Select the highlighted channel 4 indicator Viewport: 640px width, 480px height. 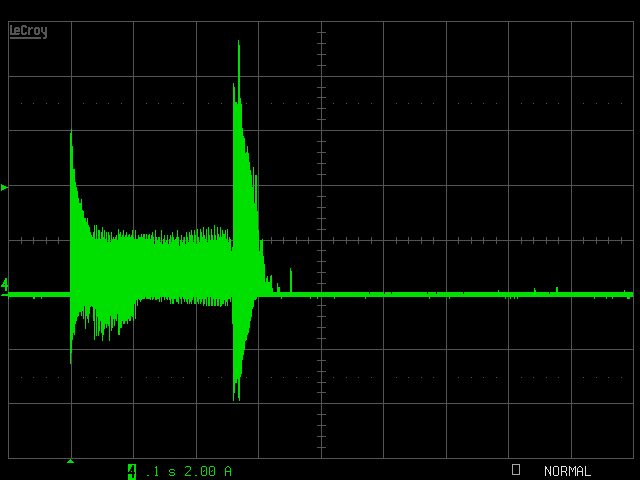coord(131,471)
